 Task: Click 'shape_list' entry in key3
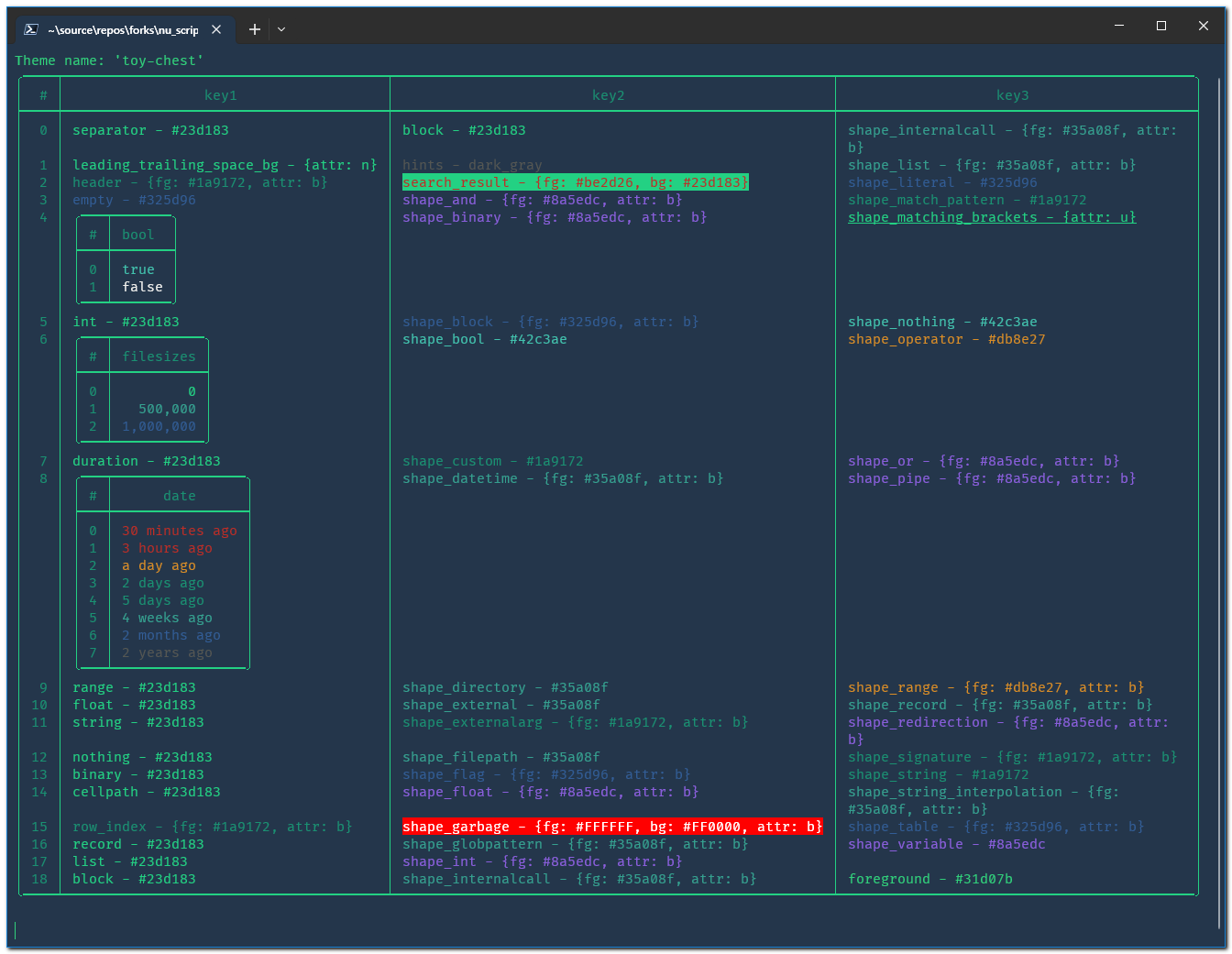(x=992, y=165)
